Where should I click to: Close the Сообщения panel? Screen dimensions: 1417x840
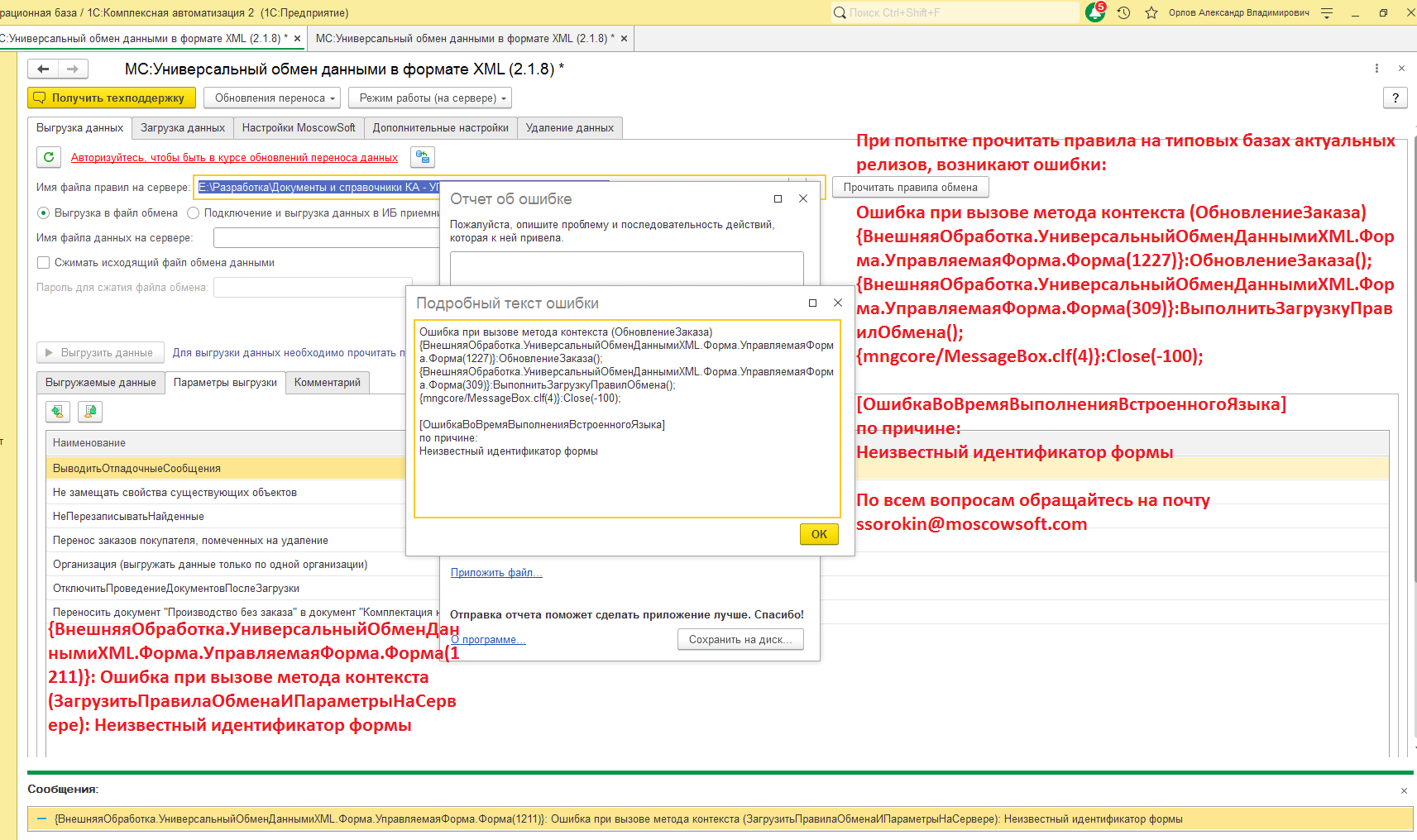[x=1404, y=791]
